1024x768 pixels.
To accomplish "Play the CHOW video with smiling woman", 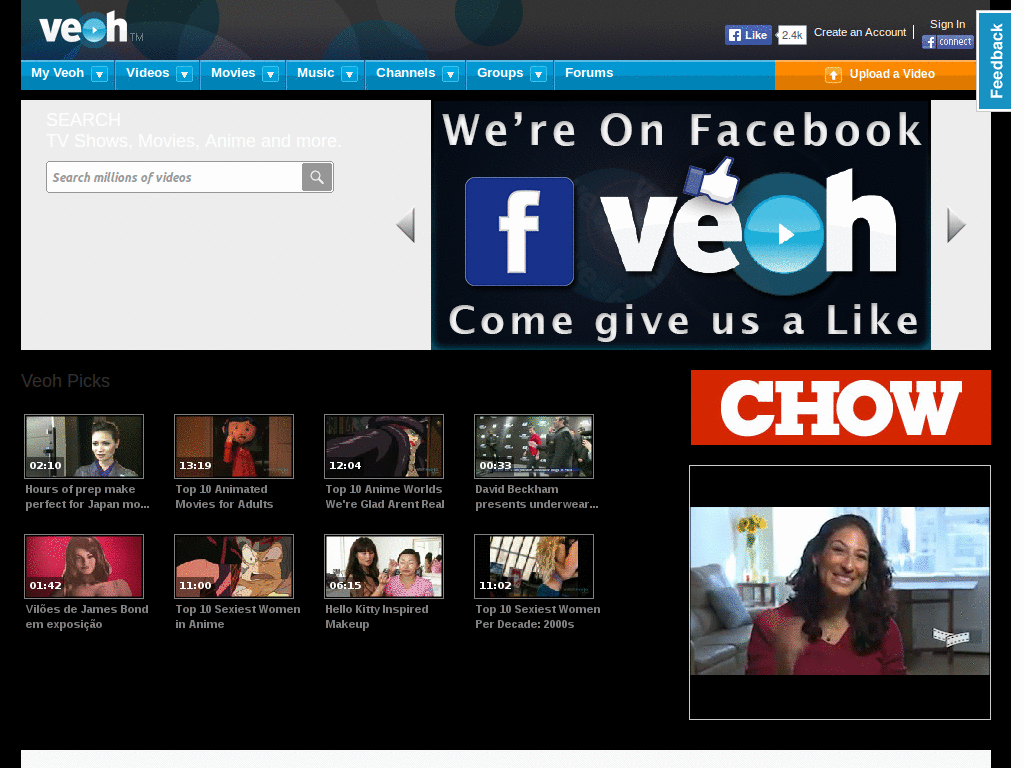I will click(x=840, y=592).
